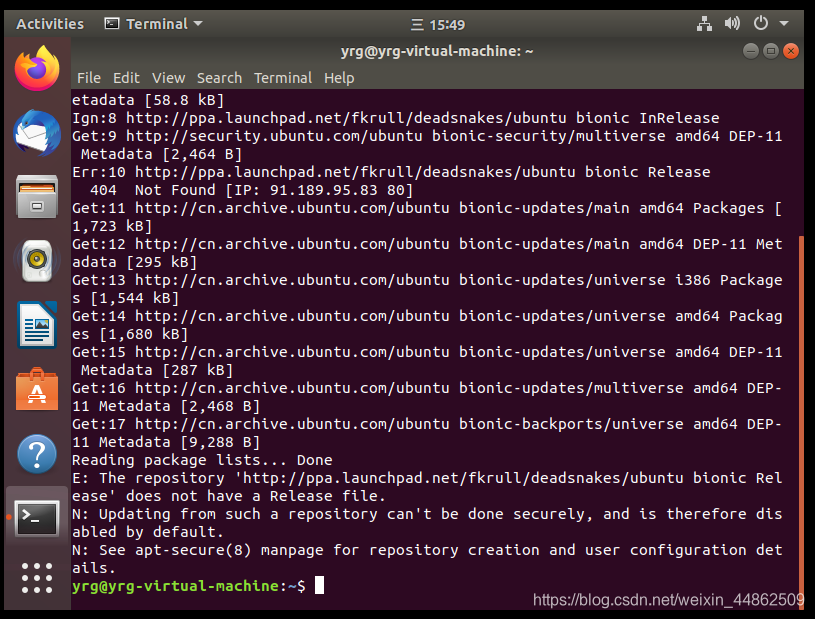815x619 pixels.
Task: Click the 'Get:17' bionic-backports line
Action: point(427,433)
